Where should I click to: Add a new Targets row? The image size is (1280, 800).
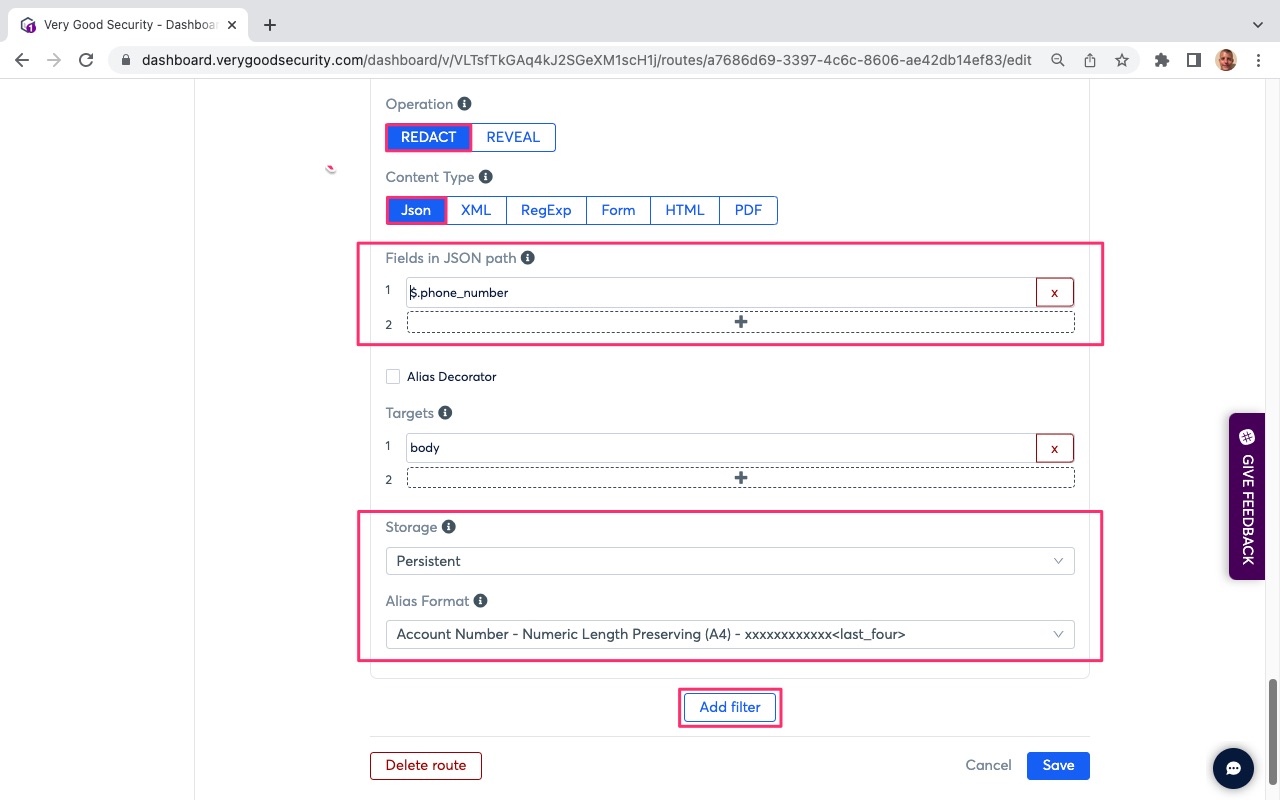tap(741, 478)
